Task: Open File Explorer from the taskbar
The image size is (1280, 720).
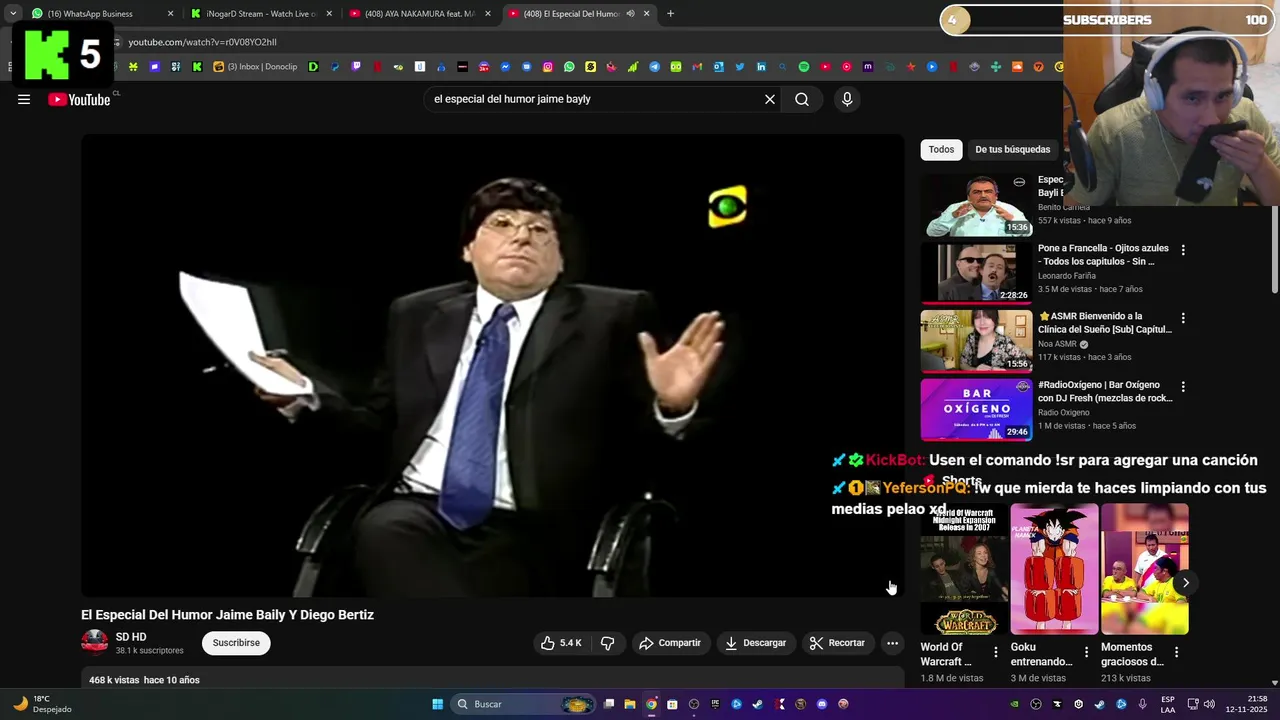Action: 630,704
